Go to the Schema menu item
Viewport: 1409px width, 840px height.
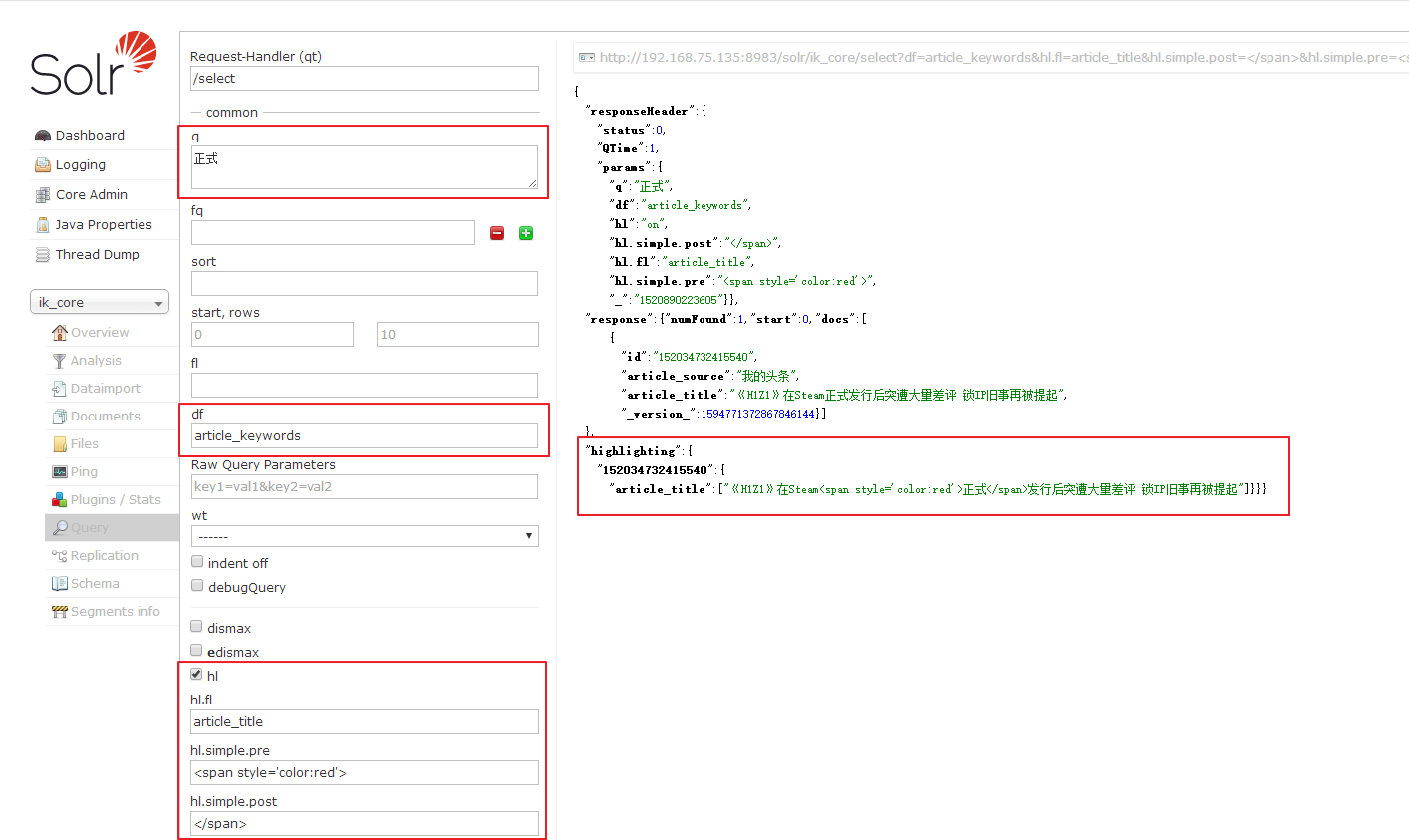point(95,584)
